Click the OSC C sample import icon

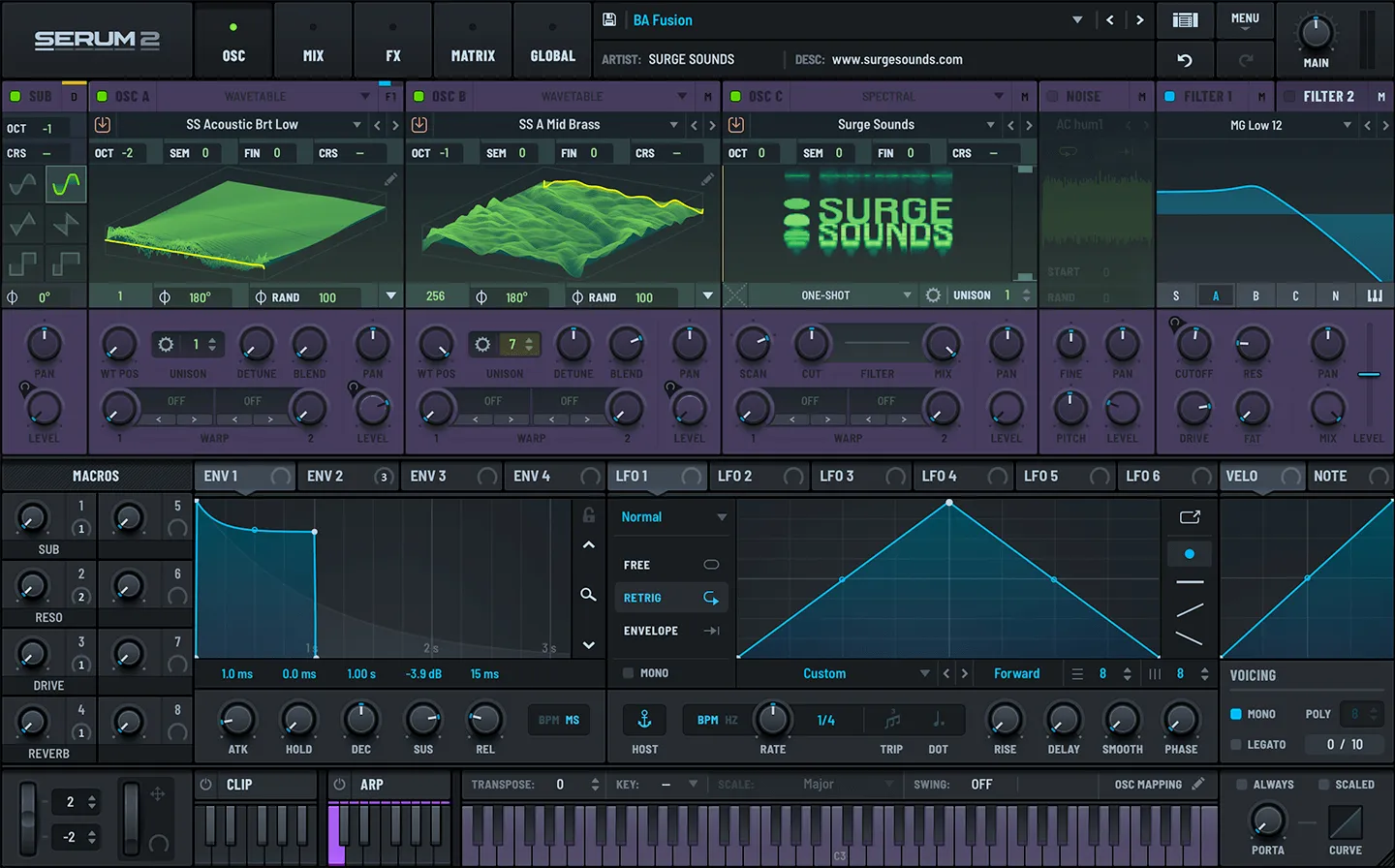pyautogui.click(x=736, y=125)
